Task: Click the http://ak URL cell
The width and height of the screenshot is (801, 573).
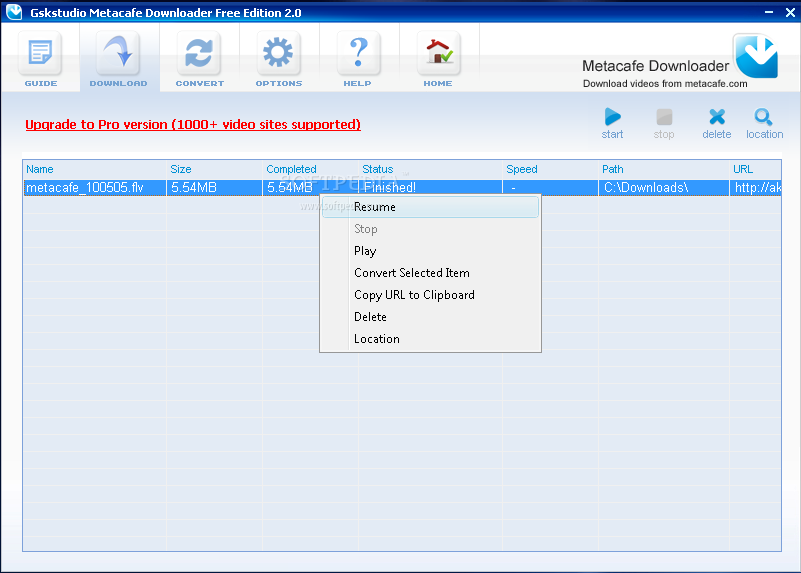Action: coord(756,187)
